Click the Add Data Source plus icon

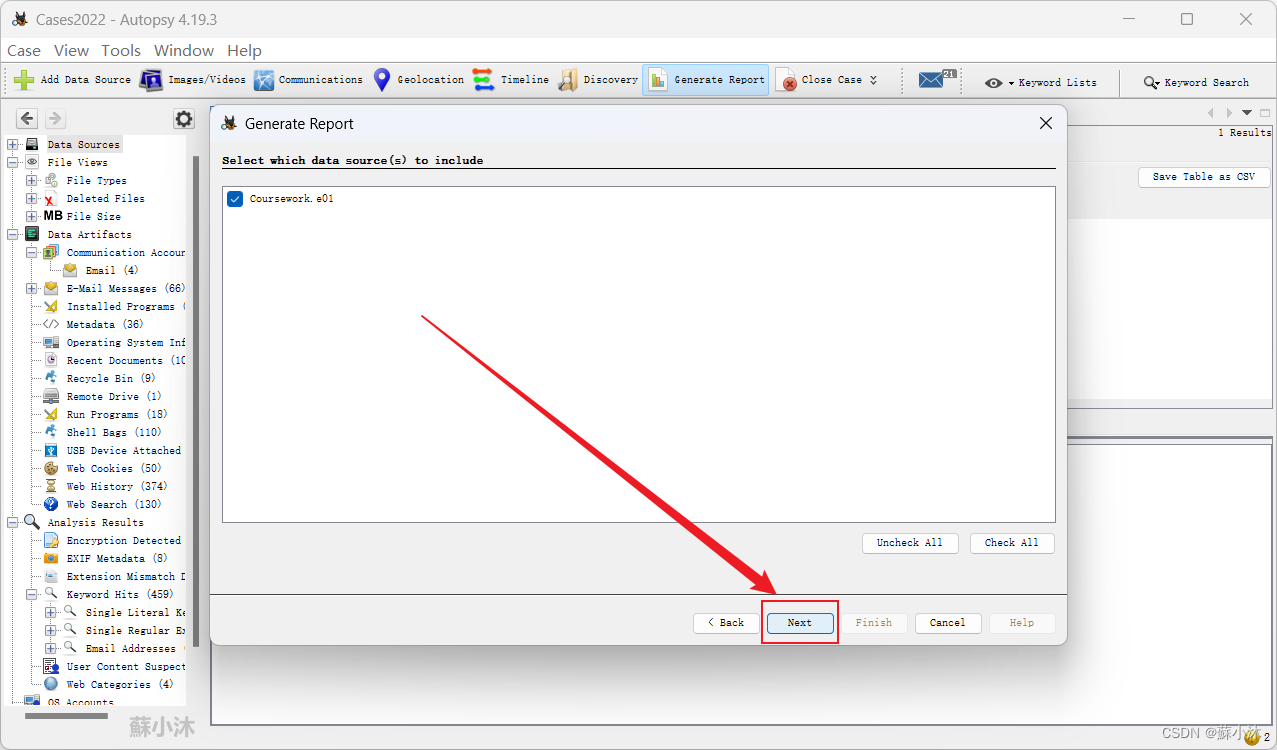click(24, 80)
